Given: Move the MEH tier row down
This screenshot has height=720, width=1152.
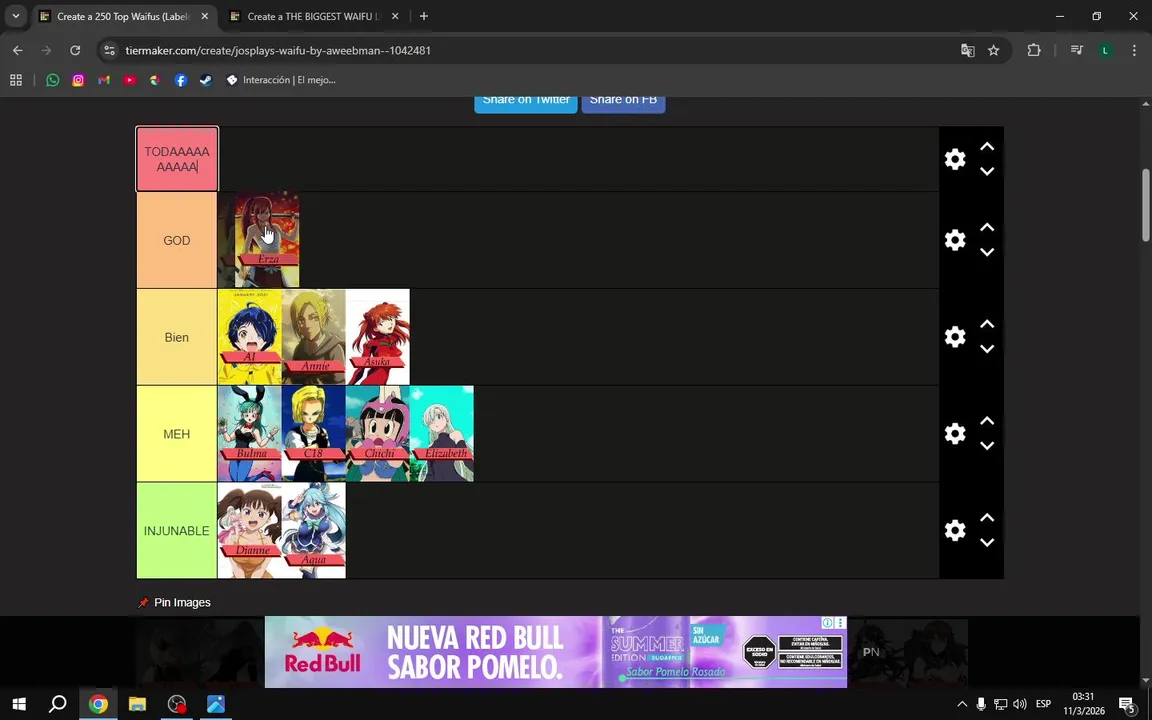Looking at the screenshot, I should click(x=987, y=445).
